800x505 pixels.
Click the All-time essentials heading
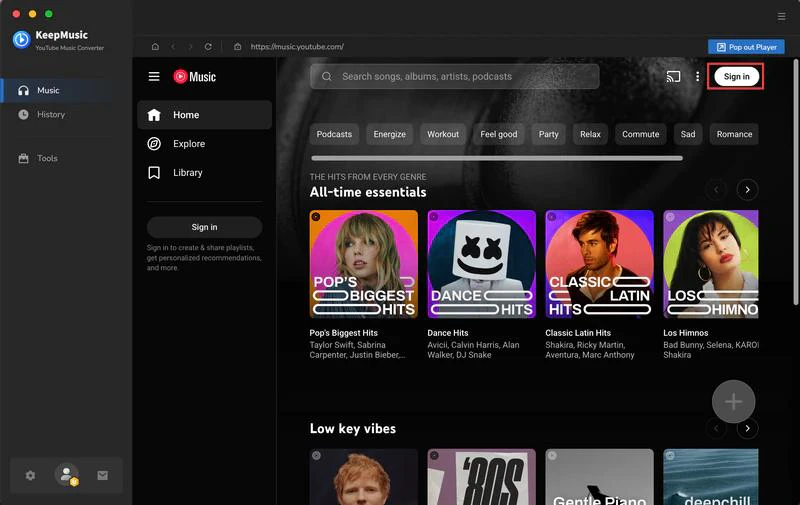(x=368, y=192)
